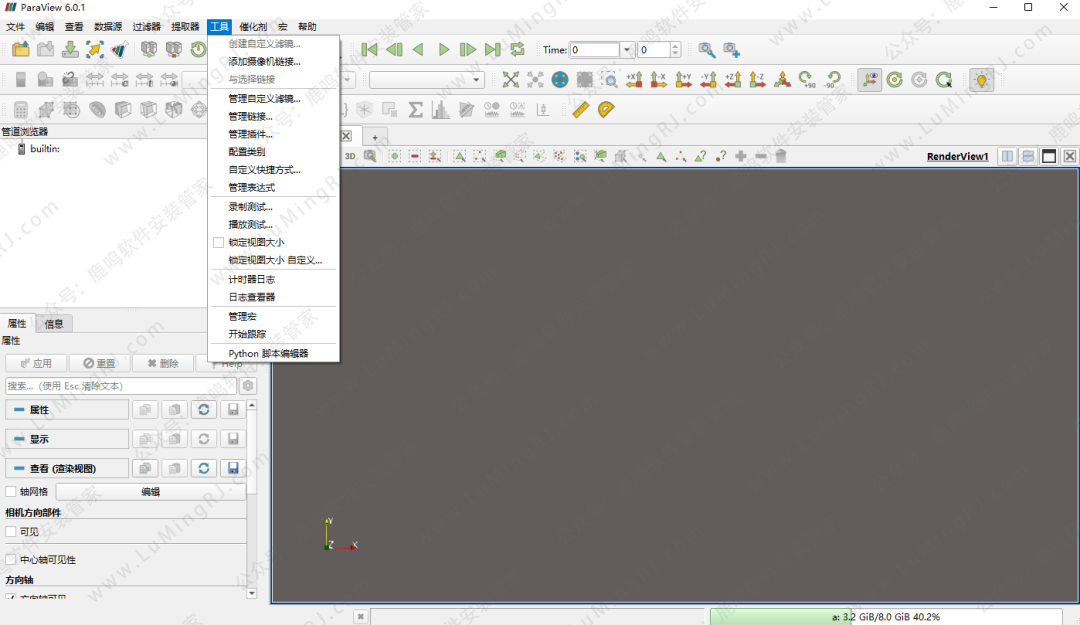Enable the 轴网格 checkbox
This screenshot has width=1080, height=625.
coord(11,492)
